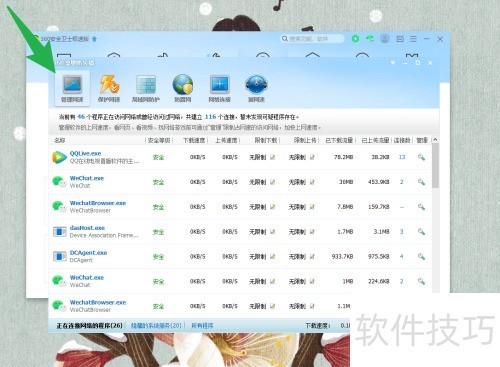Open the 管理网速 speed management tab
This screenshot has height=367, width=500.
[x=72, y=88]
